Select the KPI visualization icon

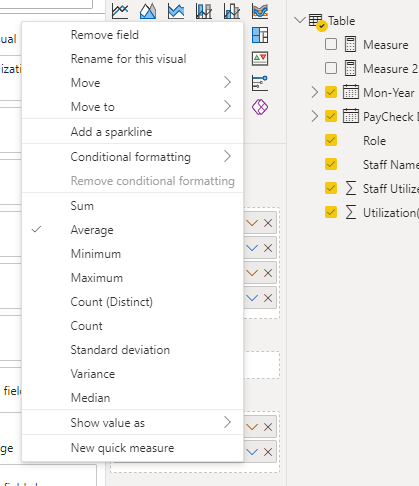point(260,59)
